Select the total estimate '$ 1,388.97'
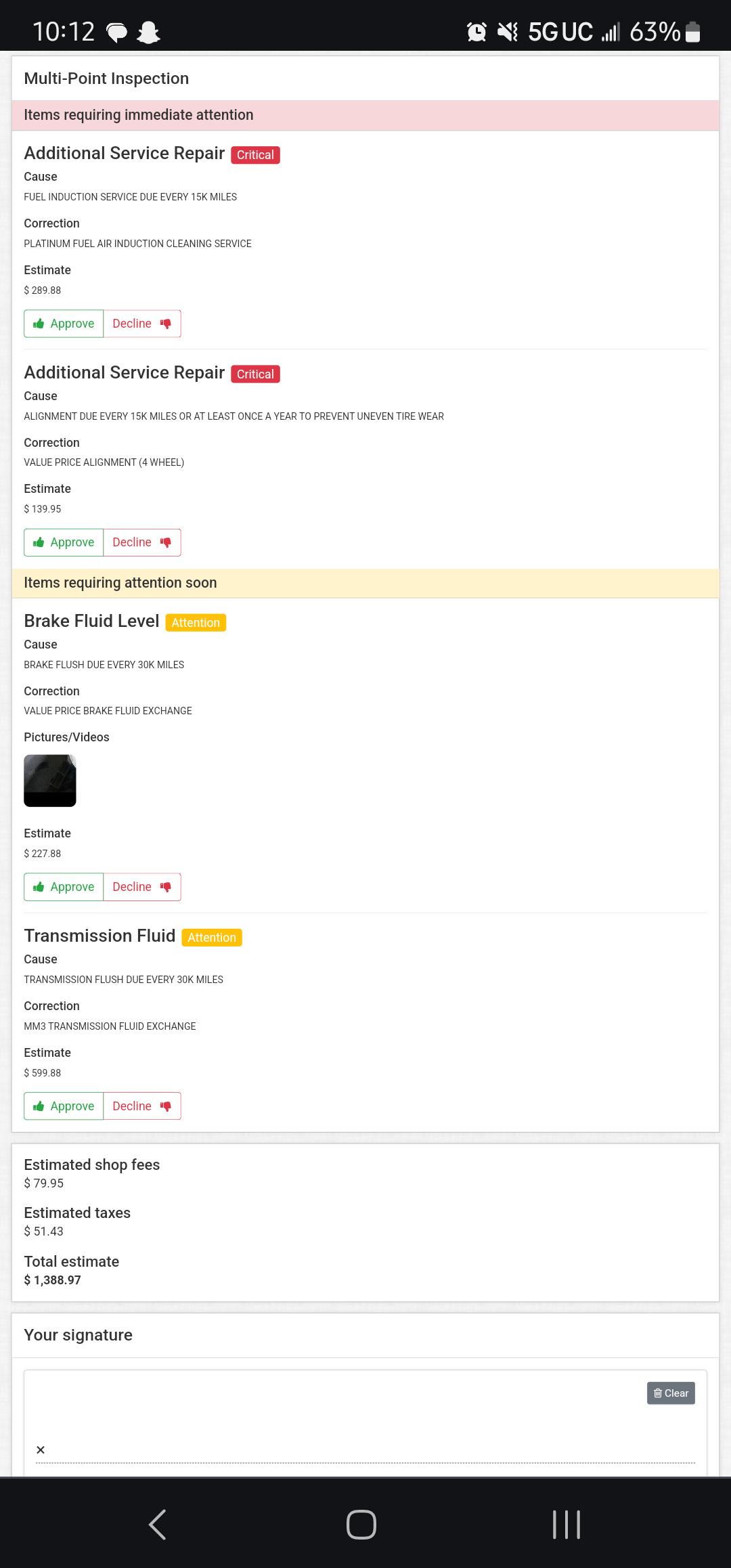The height and width of the screenshot is (1568, 731). click(x=52, y=1280)
